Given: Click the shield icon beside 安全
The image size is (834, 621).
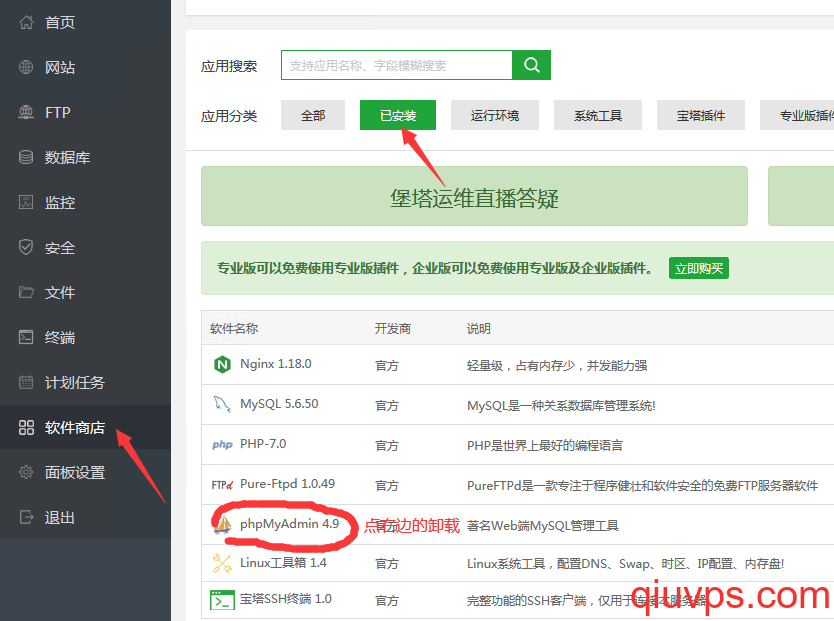Looking at the screenshot, I should pyautogui.click(x=26, y=247).
